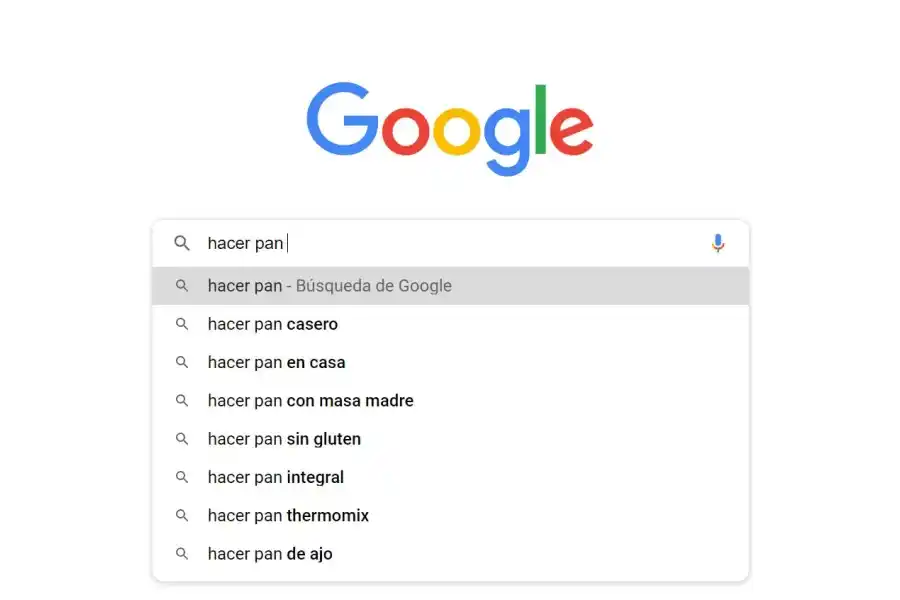Pick the 'hacer pan thermomix' suggestion

pos(289,515)
